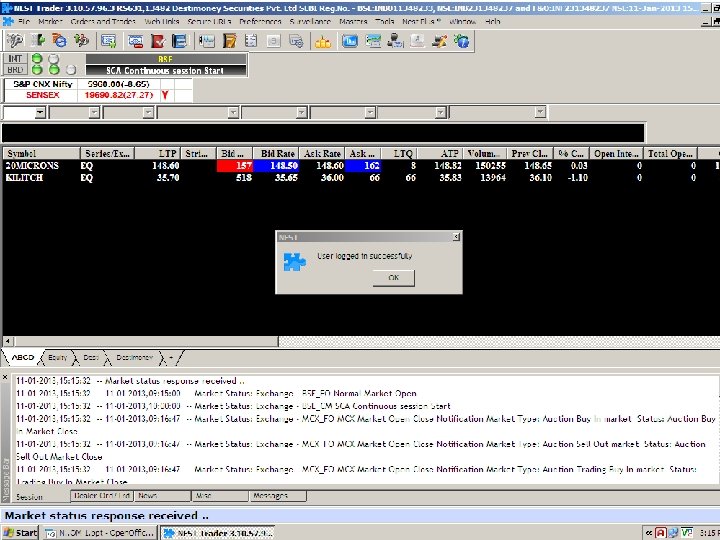Click the screen with red minus icon
The image size is (720, 540).
click(x=135, y=41)
